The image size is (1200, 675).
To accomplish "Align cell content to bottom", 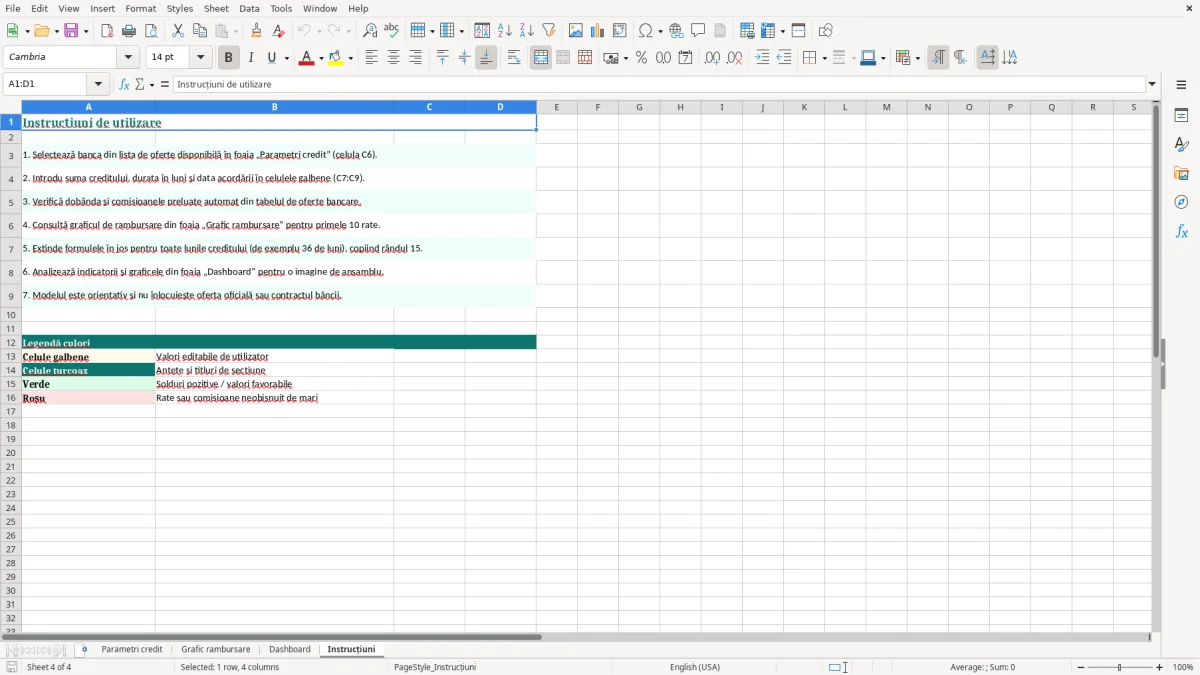I will (x=486, y=58).
